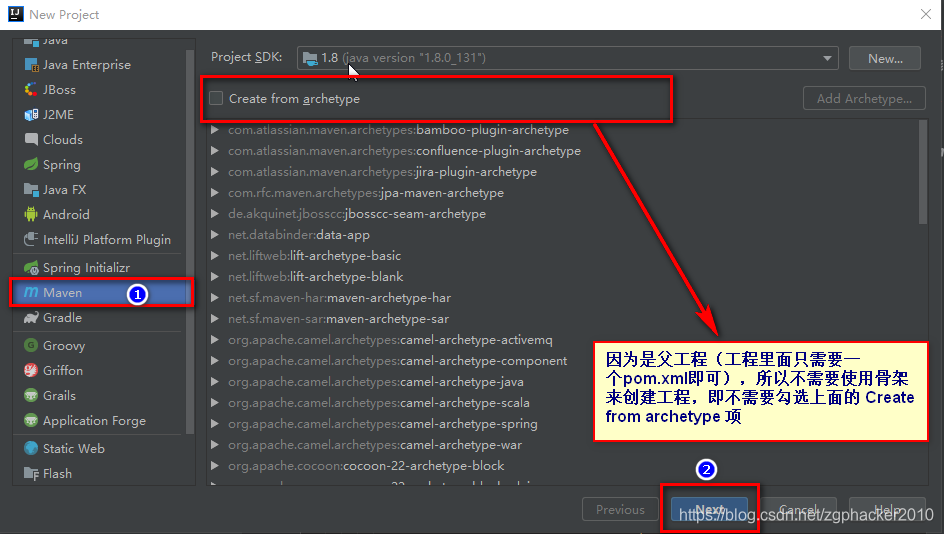Click the SDK folder icon in the combo box
944x534 pixels.
point(310,58)
